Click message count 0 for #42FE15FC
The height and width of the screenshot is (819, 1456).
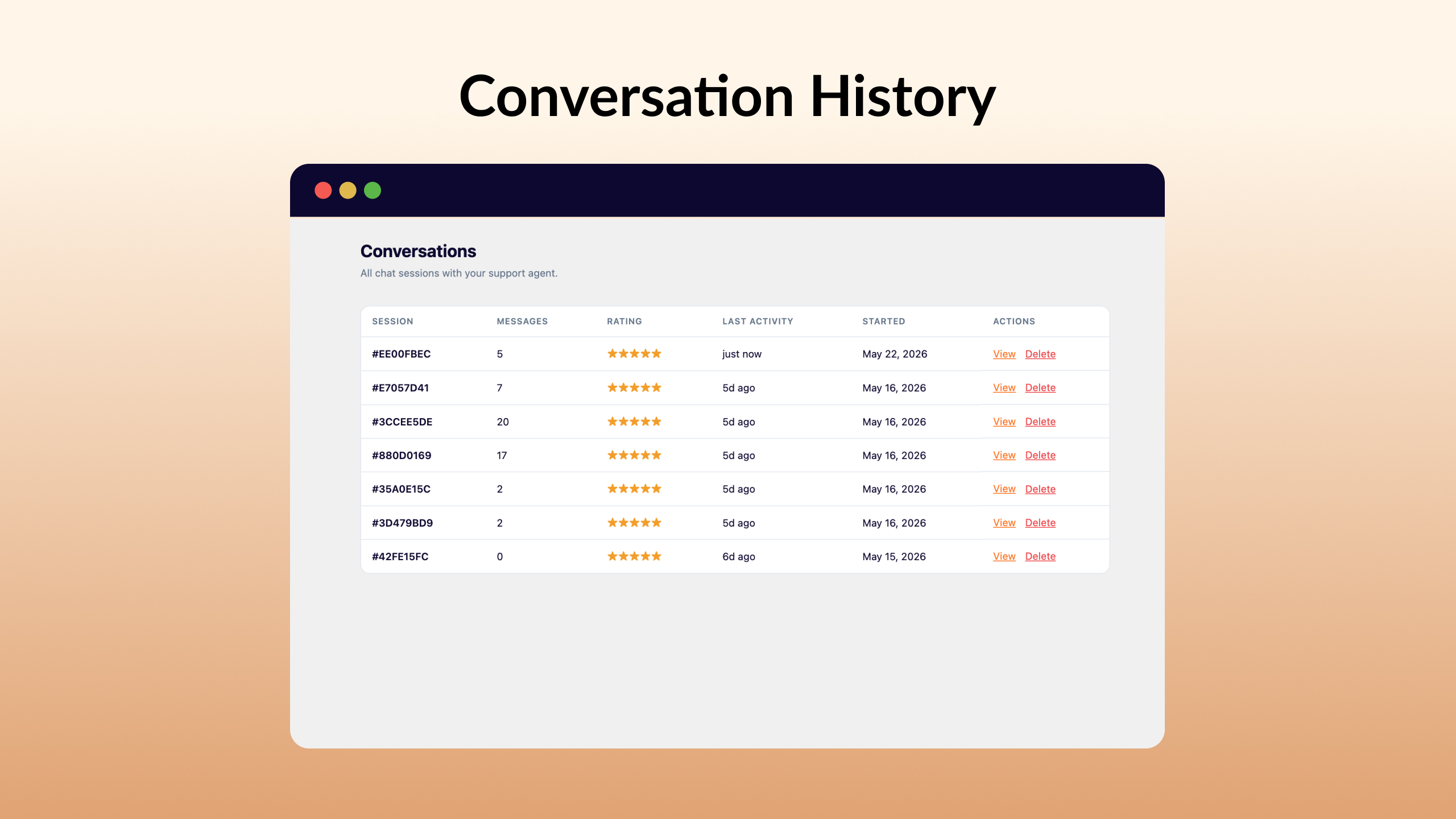pos(499,557)
